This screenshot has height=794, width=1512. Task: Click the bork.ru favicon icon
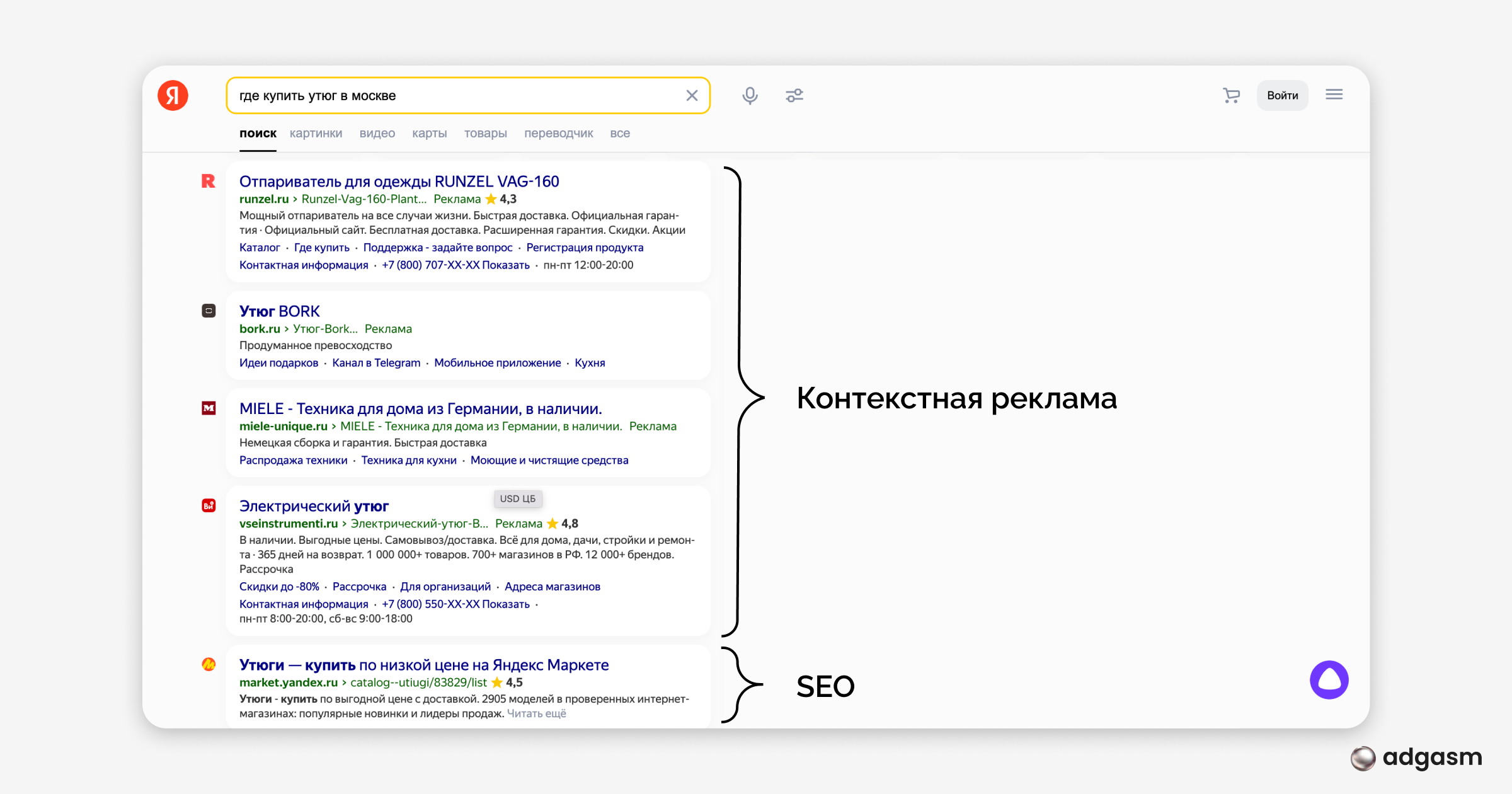pyautogui.click(x=209, y=311)
